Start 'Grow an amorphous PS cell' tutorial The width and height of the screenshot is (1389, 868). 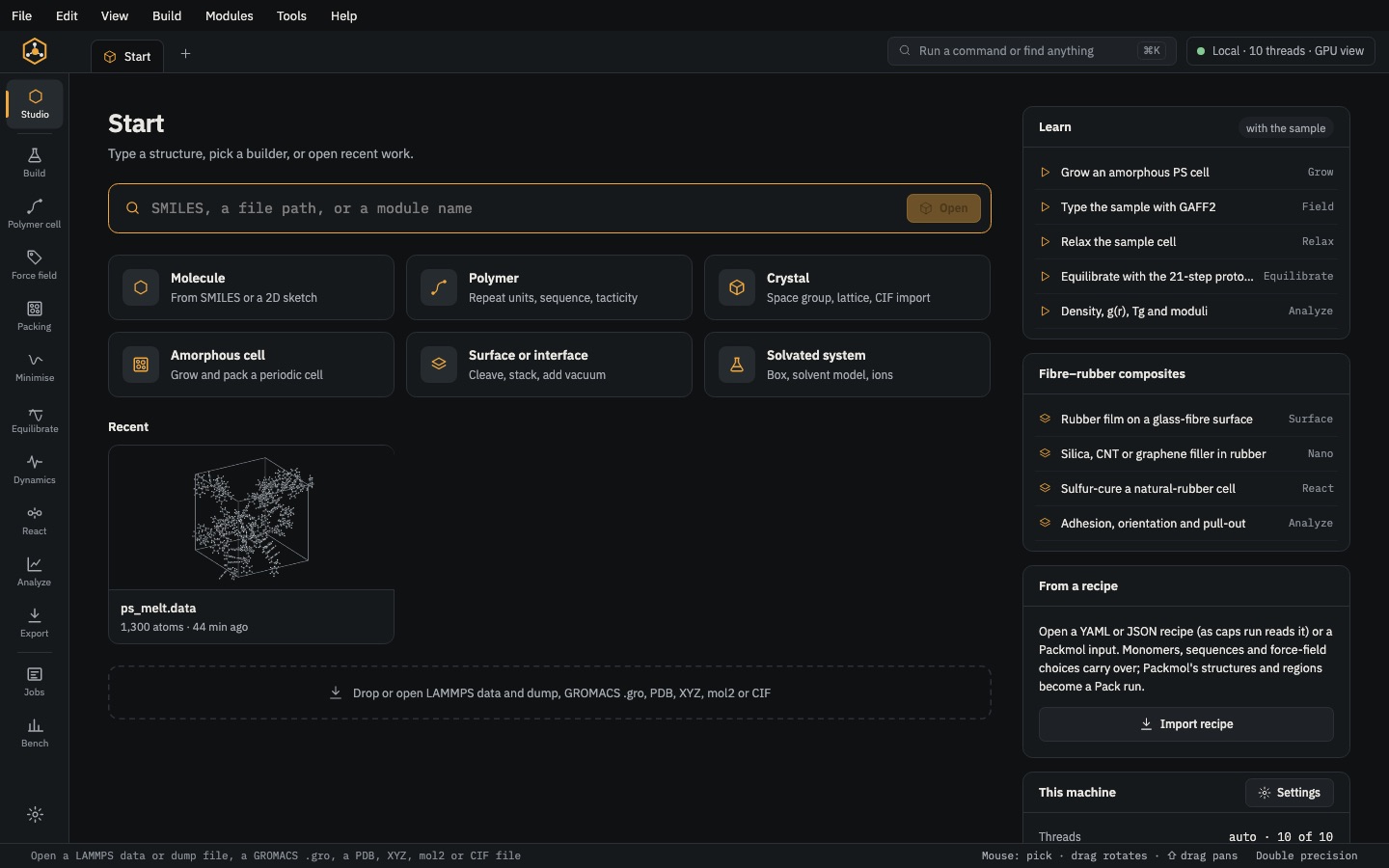coord(1185,173)
